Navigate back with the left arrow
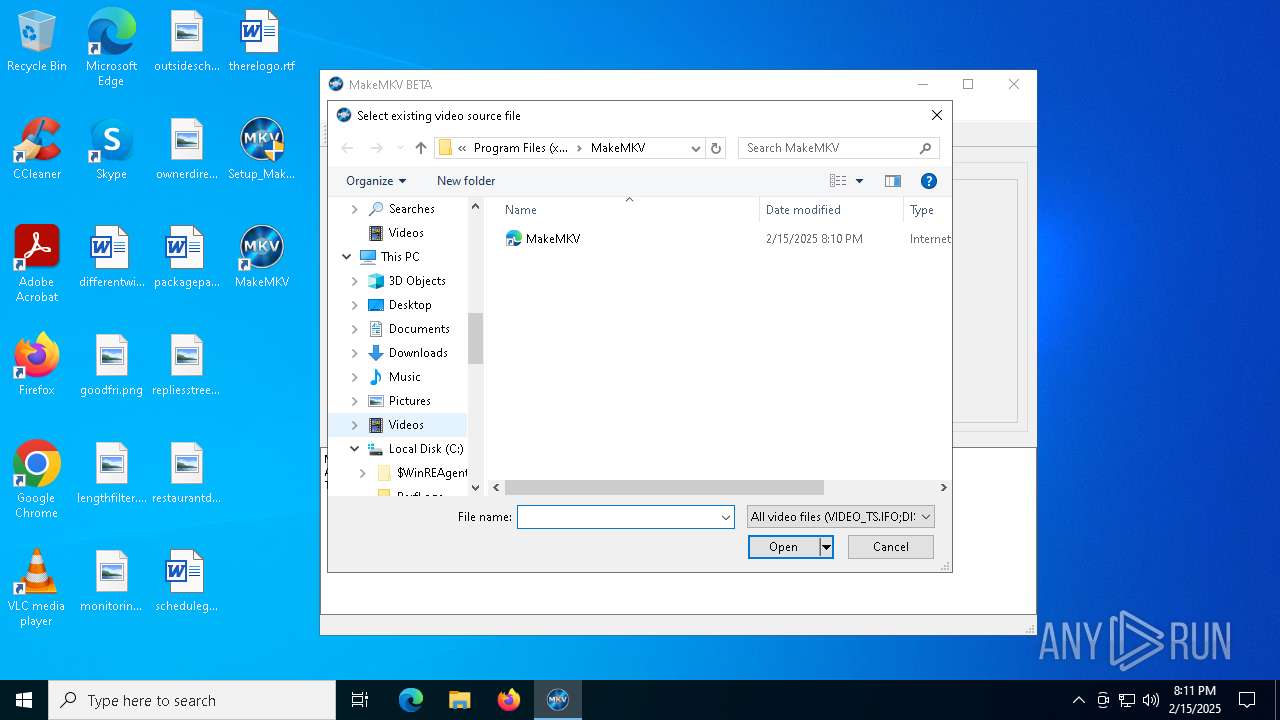This screenshot has width=1280, height=720. click(347, 148)
